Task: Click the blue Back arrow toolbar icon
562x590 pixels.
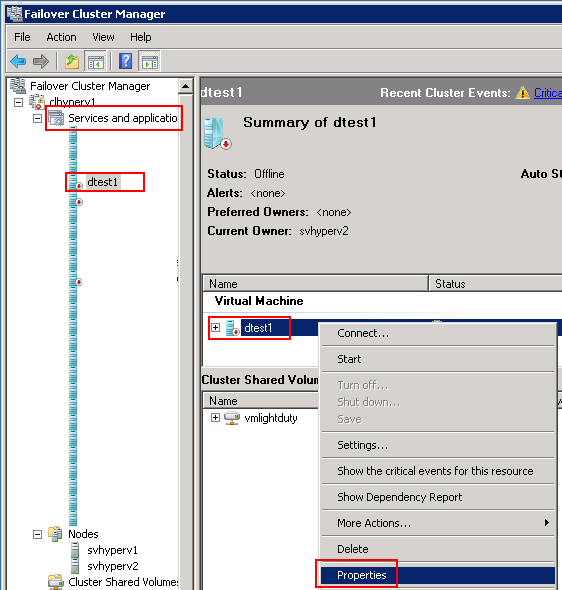Action: [x=18, y=61]
